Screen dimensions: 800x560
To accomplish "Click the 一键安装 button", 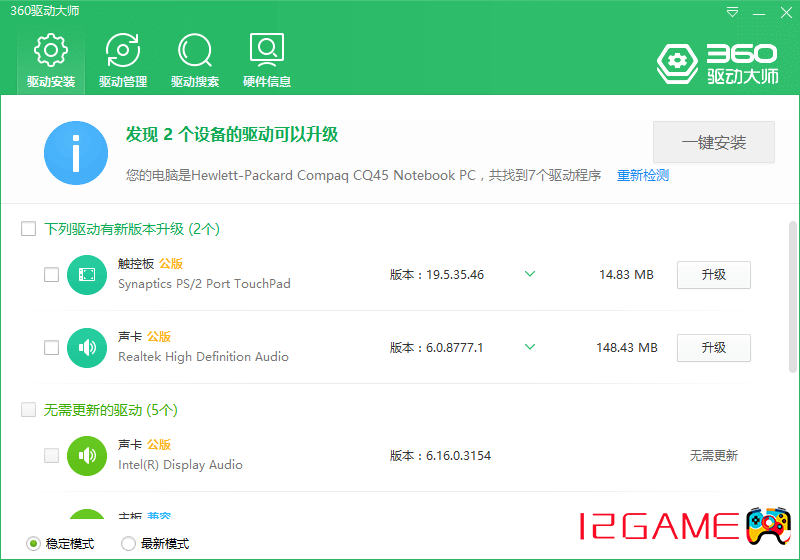I will coord(714,142).
